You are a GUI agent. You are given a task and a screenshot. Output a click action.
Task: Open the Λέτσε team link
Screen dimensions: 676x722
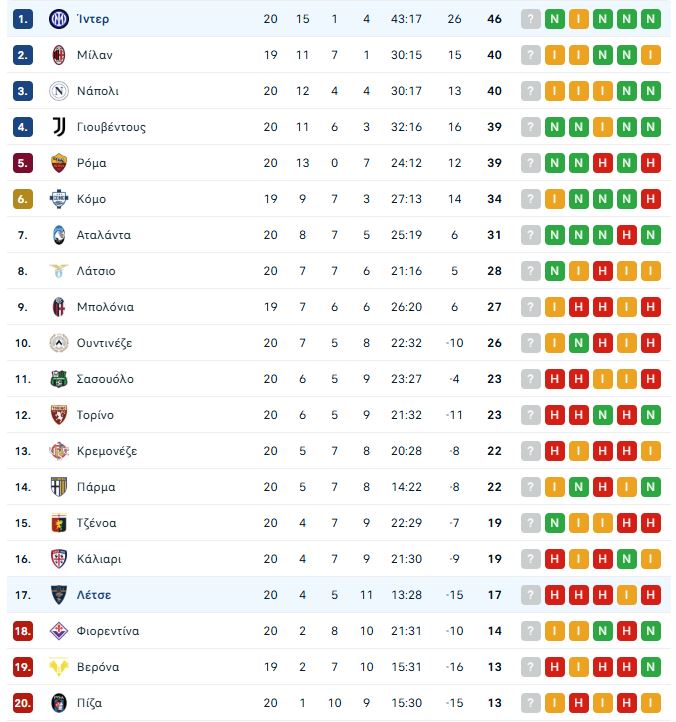coord(94,595)
